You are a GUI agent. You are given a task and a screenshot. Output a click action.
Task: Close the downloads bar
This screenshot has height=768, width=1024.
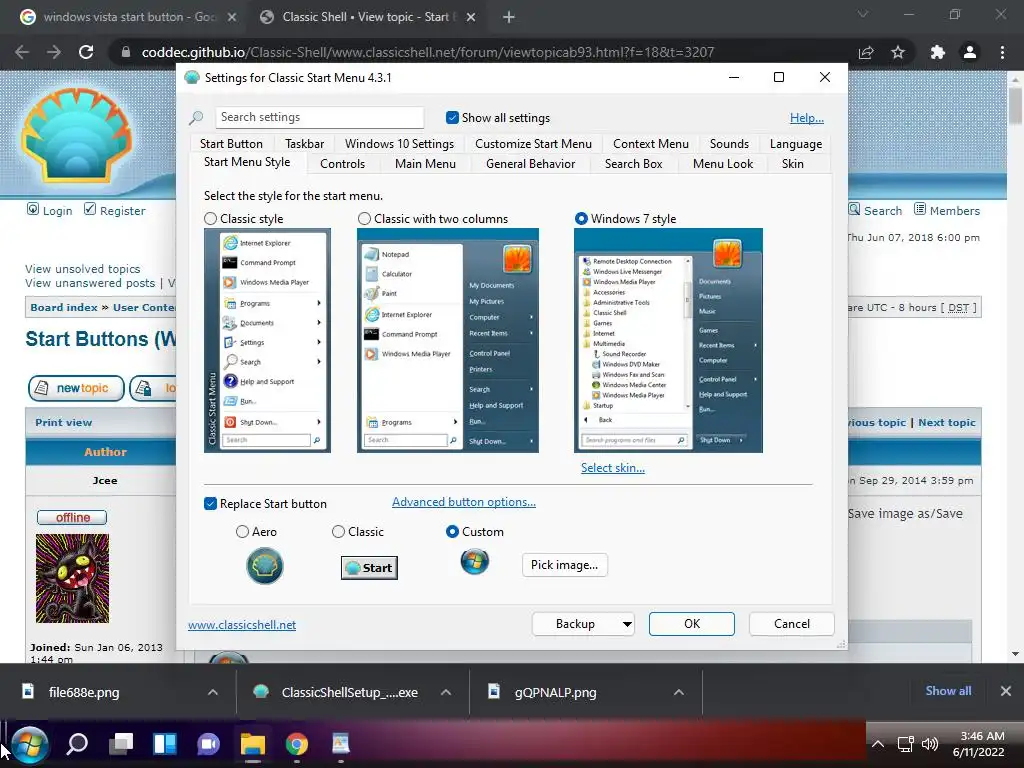click(x=1006, y=691)
